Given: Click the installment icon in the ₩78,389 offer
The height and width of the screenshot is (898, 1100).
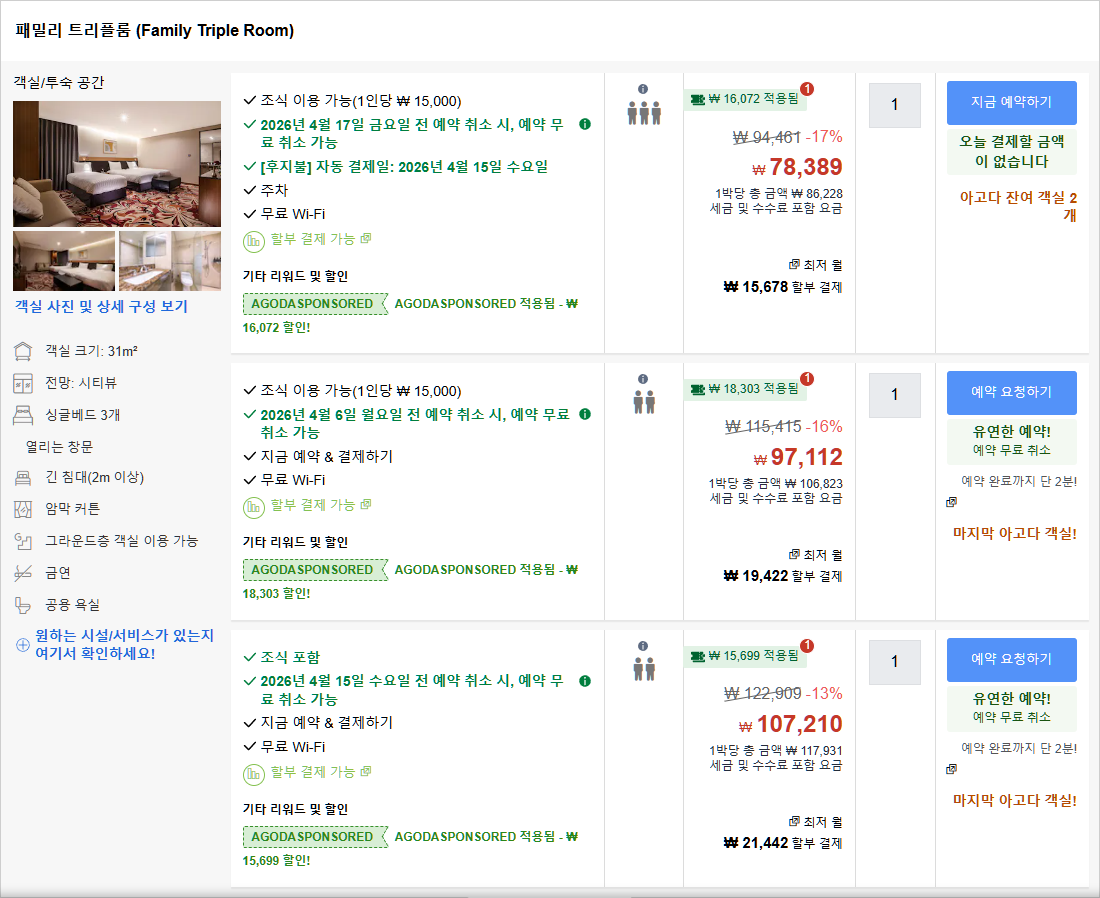Looking at the screenshot, I should point(254,240).
